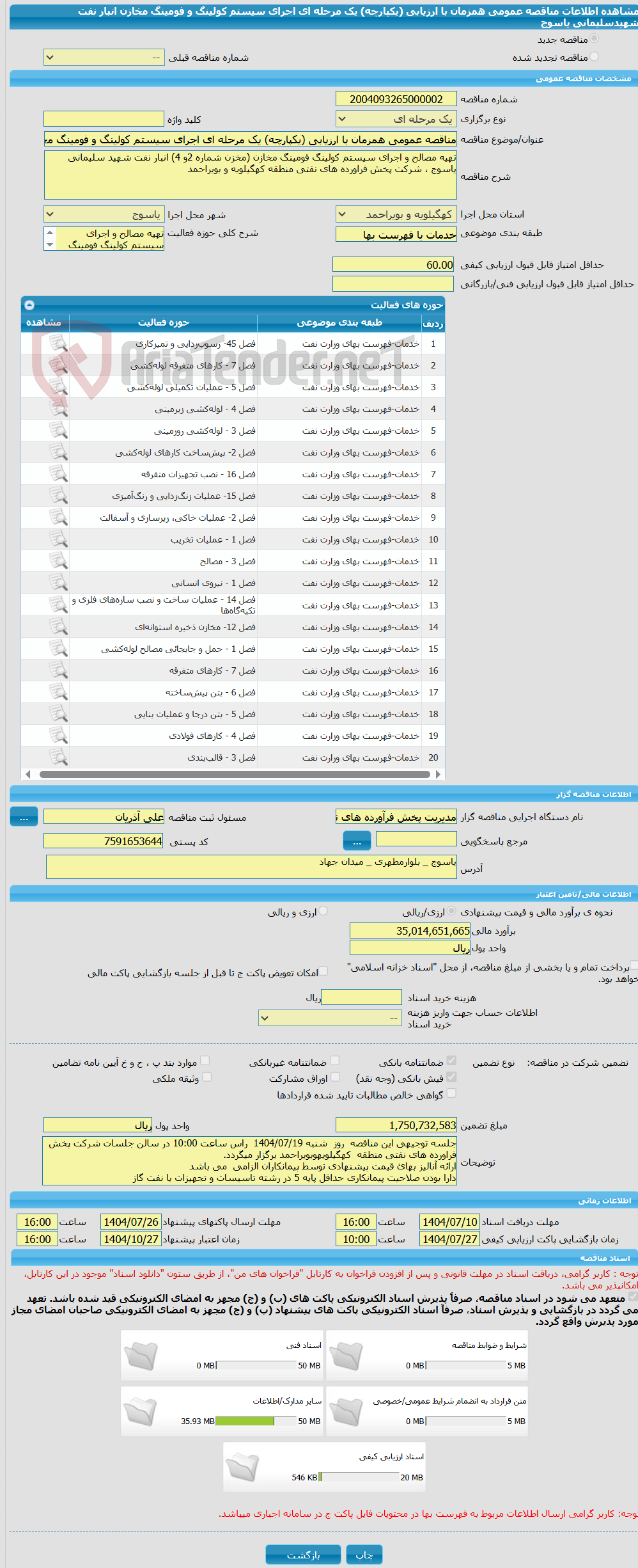Image resolution: width=638 pixels, height=1568 pixels.
Task: Click view icon in row 18
Action: pyautogui.click(x=58, y=714)
